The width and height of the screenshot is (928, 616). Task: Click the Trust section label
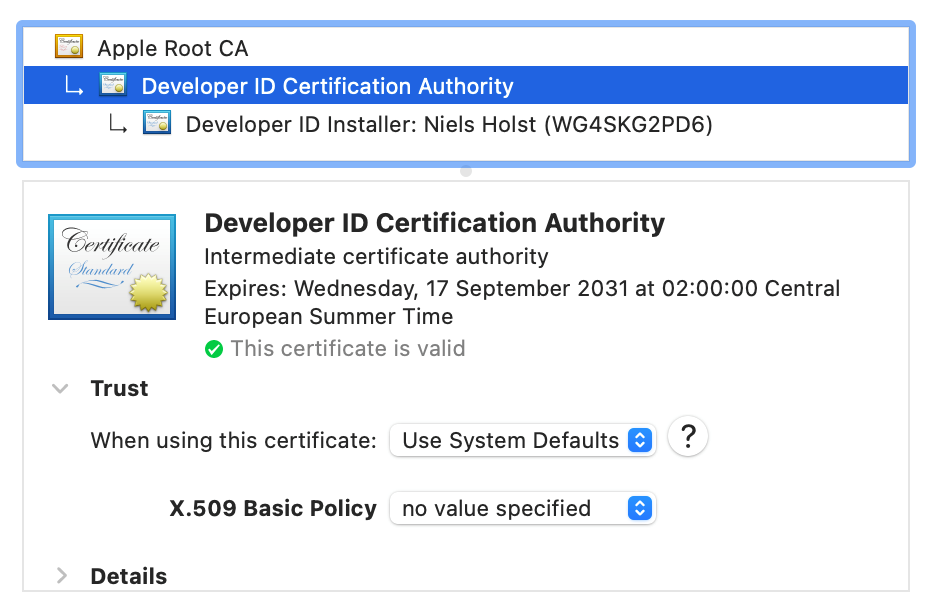(119, 389)
